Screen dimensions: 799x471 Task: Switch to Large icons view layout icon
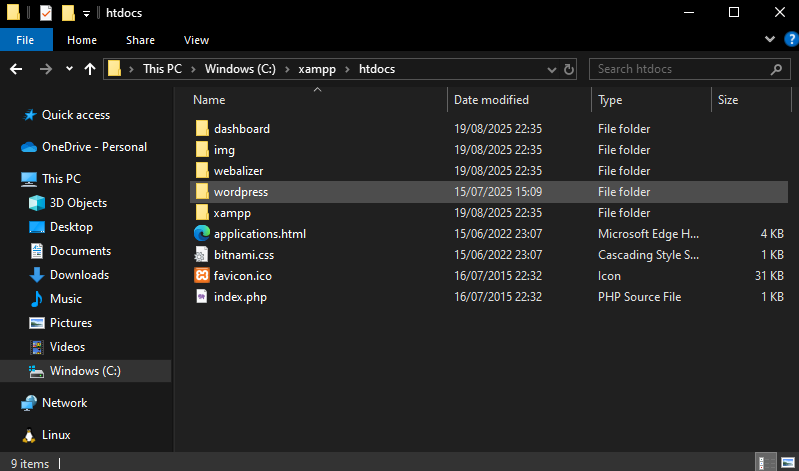point(787,463)
